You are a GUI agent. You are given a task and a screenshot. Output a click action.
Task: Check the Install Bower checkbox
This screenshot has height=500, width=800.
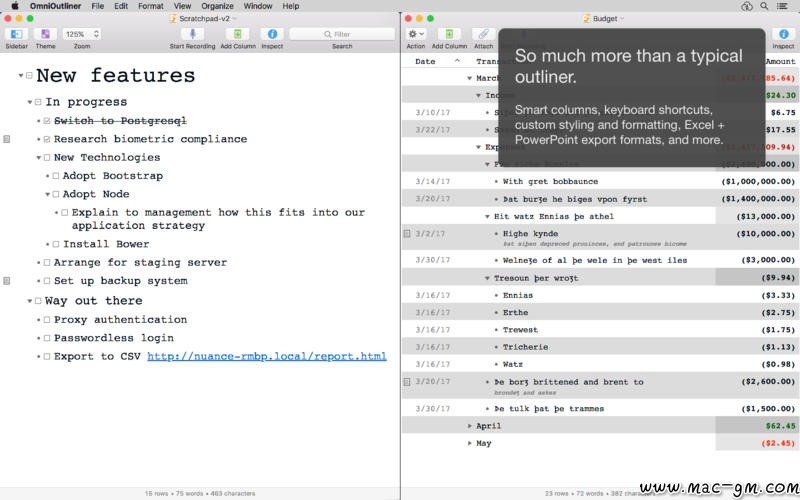point(56,244)
